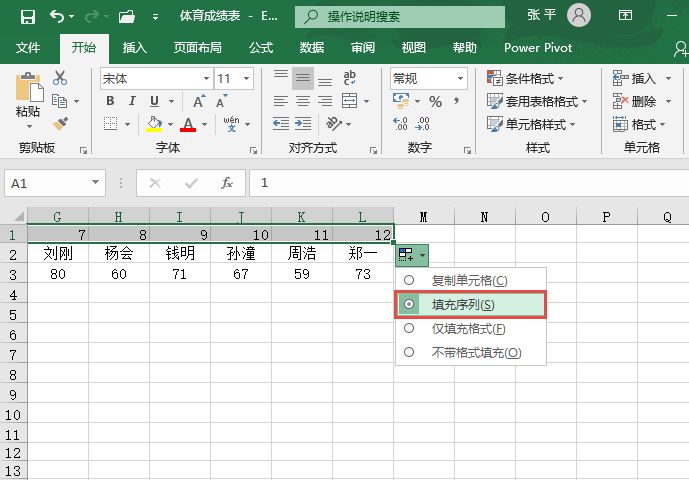Toggle bold formatting

click(x=110, y=101)
